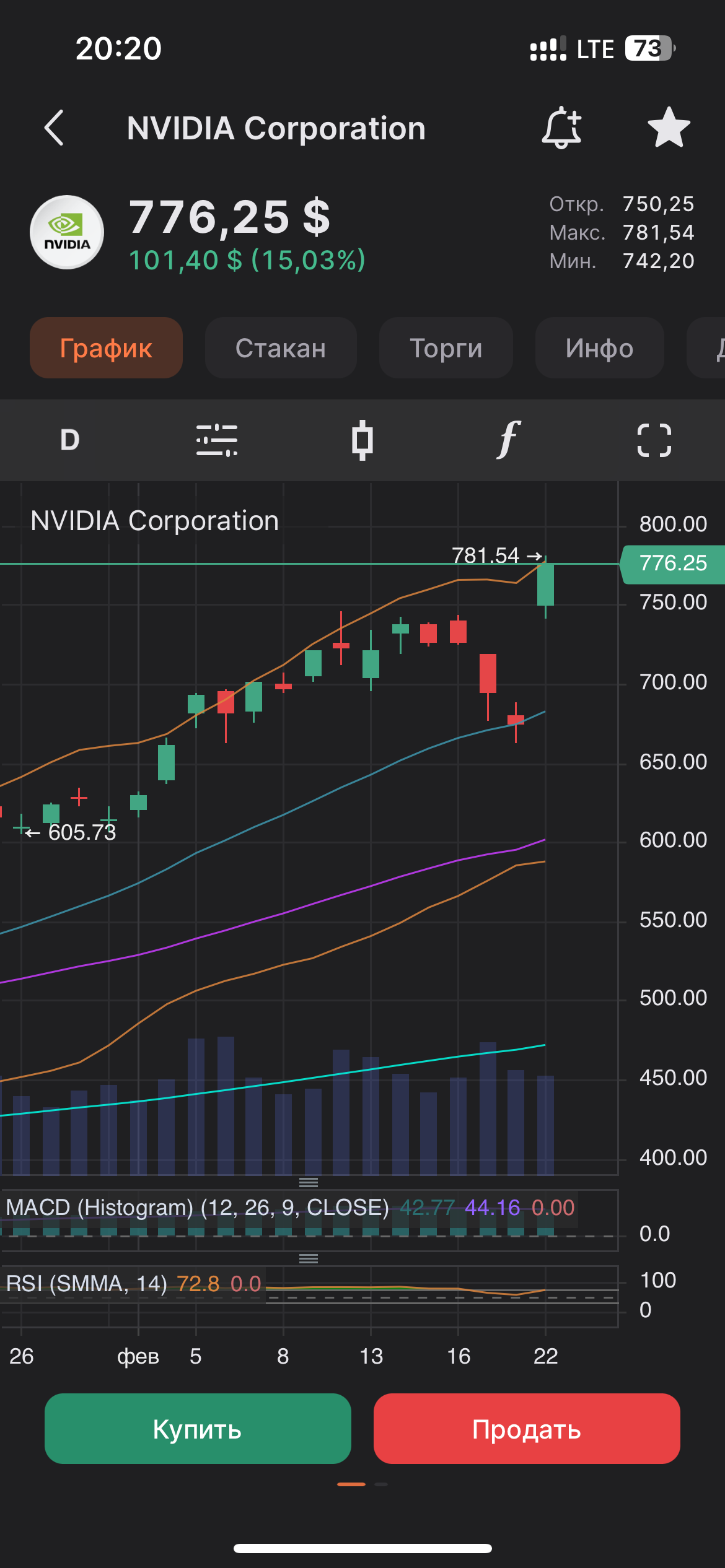Grab the RSI panel resize handle
Image resolution: width=725 pixels, height=1568 pixels.
click(x=309, y=1258)
